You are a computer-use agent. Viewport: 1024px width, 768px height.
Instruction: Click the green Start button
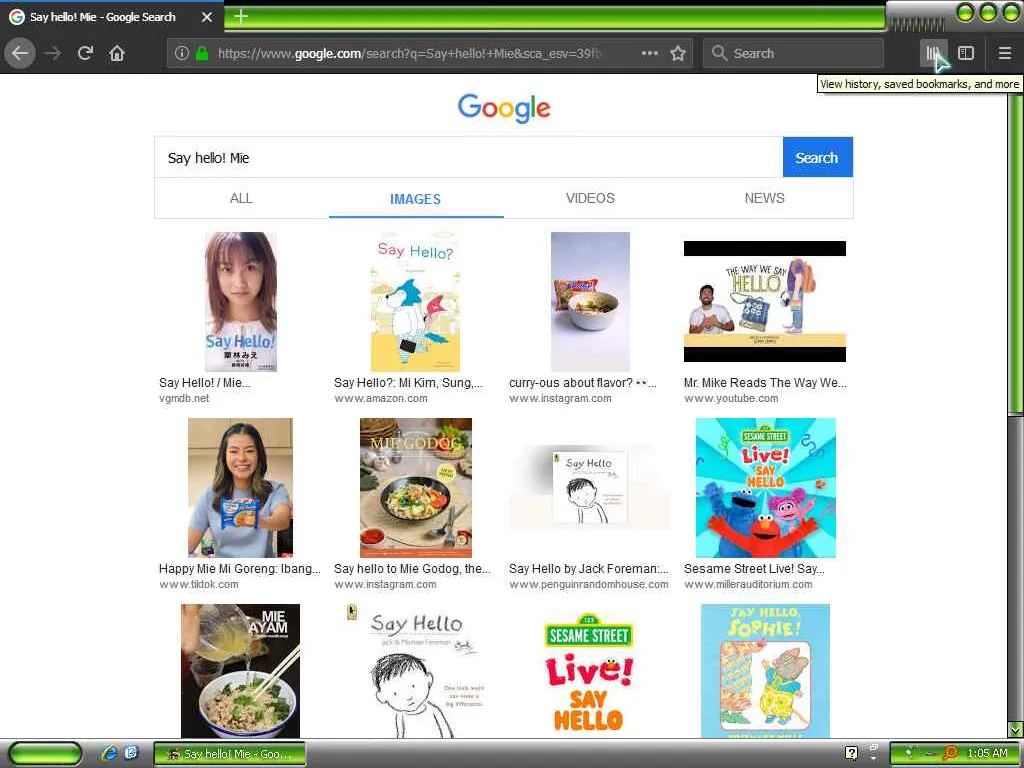pyautogui.click(x=45, y=753)
